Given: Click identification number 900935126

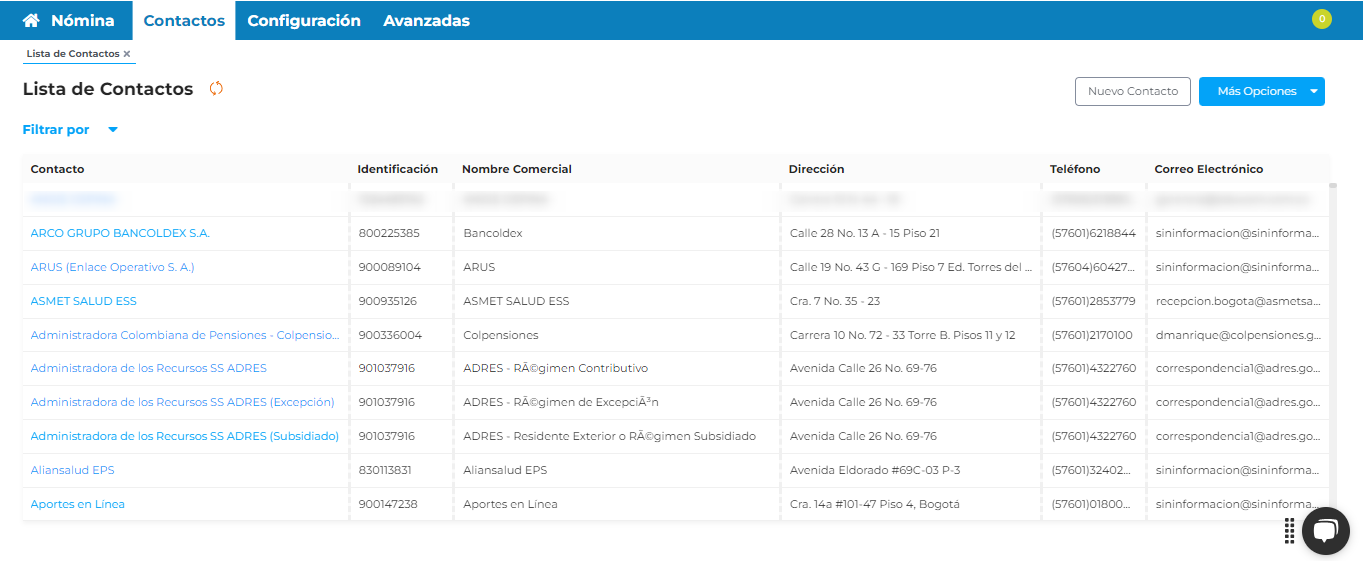Looking at the screenshot, I should pyautogui.click(x=388, y=301).
